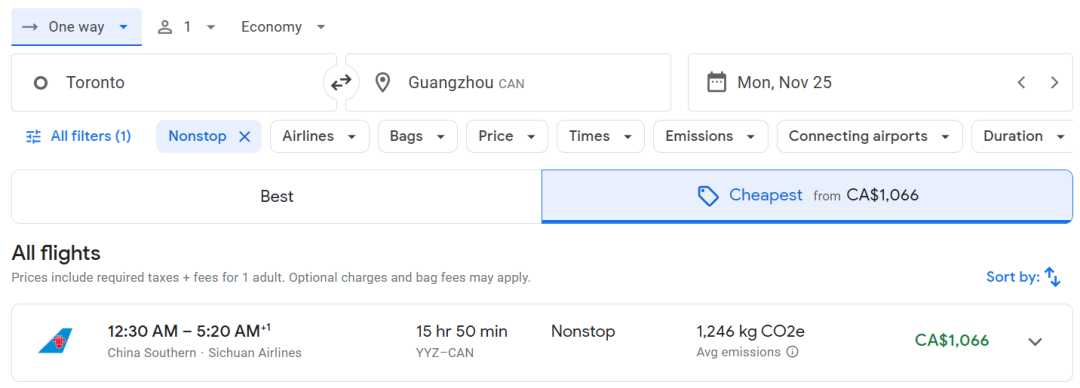Click the Sort by arrows icon
1080x388 pixels.
[x=1052, y=277]
